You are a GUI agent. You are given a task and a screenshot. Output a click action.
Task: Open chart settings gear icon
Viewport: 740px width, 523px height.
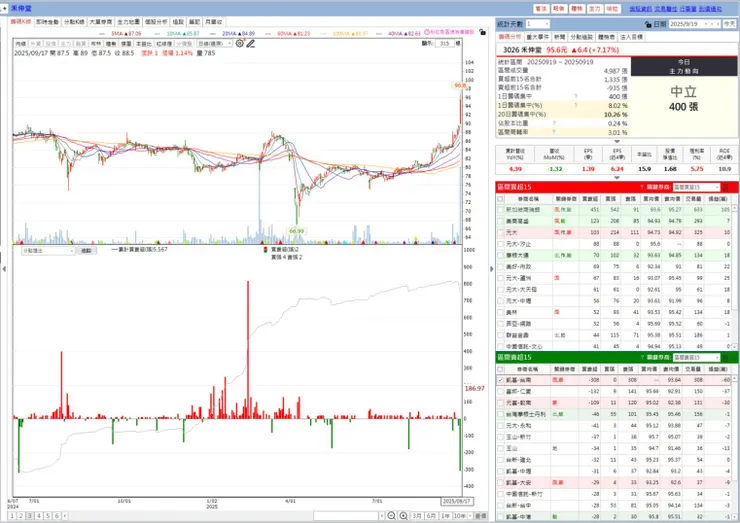tap(240, 43)
